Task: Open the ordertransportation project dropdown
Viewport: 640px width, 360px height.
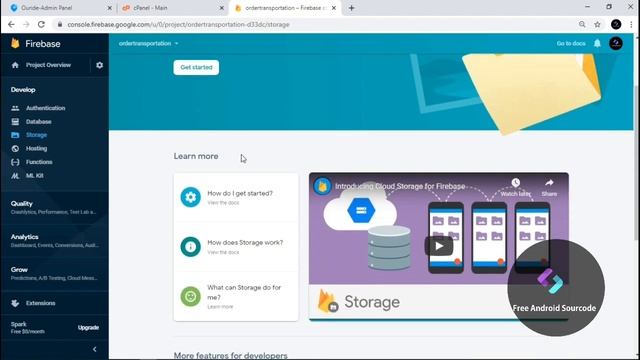Action: click(x=149, y=43)
